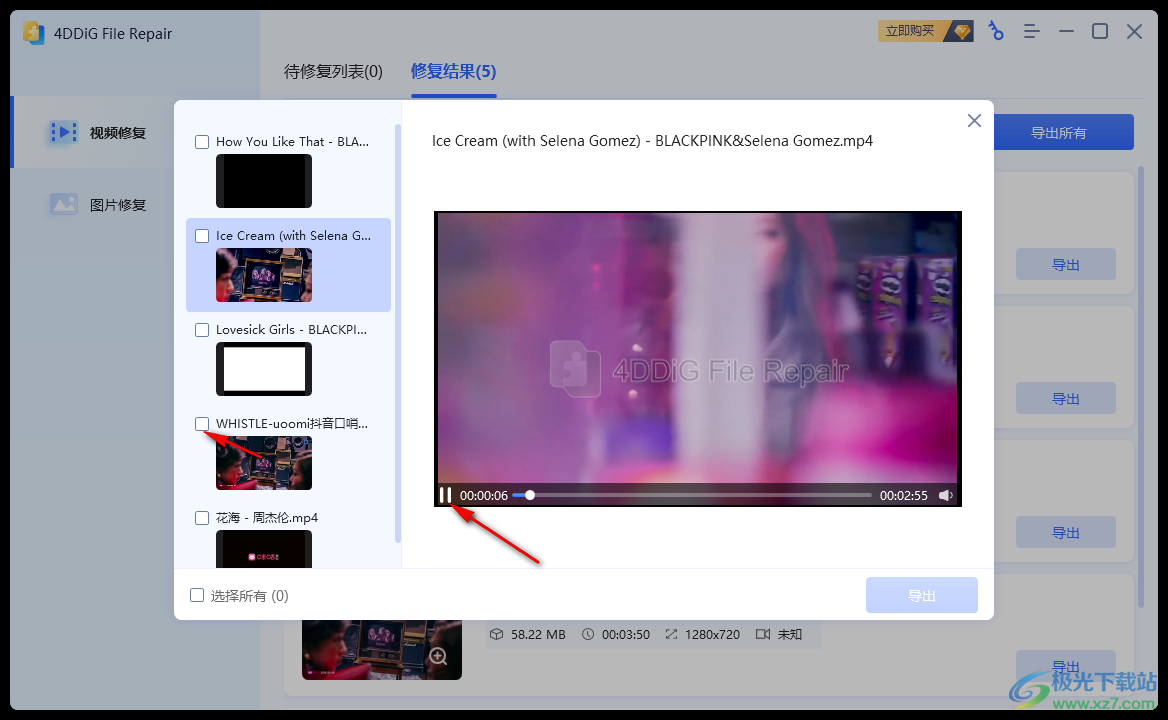Maximize the application window
Image resolution: width=1168 pixels, height=720 pixels.
coord(1099,31)
